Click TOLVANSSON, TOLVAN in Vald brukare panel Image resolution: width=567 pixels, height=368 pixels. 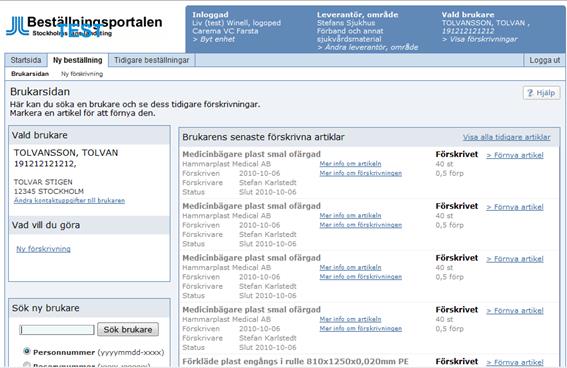click(66, 153)
